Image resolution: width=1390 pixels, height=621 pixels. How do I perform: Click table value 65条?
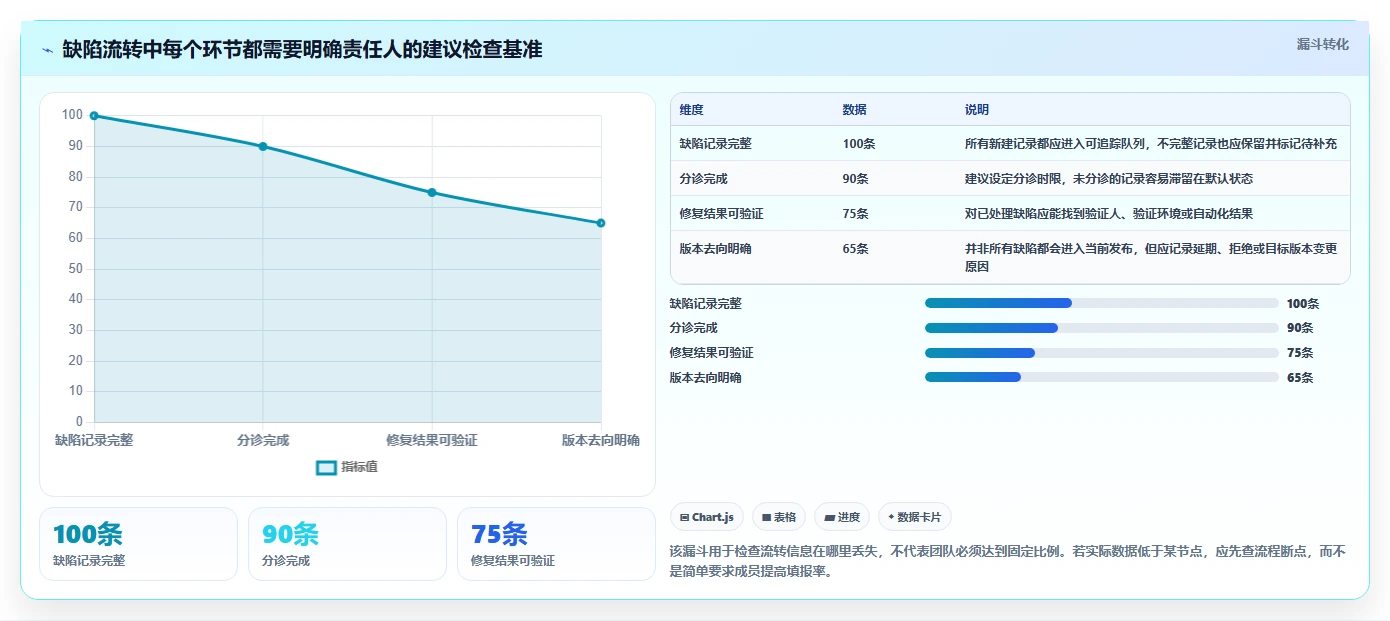pos(856,249)
